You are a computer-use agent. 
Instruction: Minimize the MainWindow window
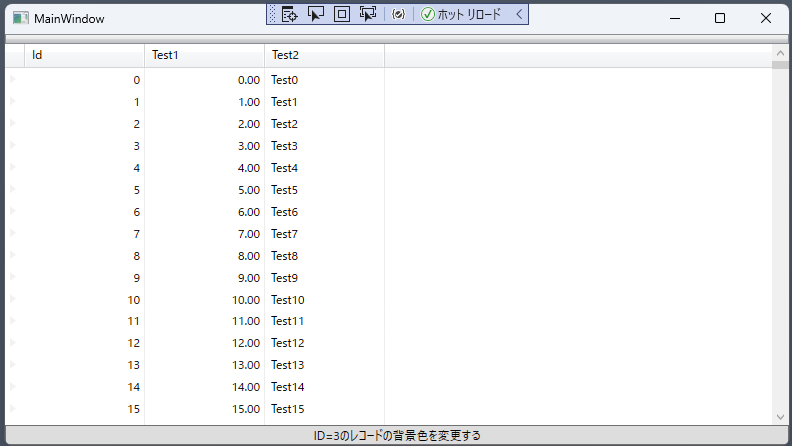pyautogui.click(x=675, y=18)
